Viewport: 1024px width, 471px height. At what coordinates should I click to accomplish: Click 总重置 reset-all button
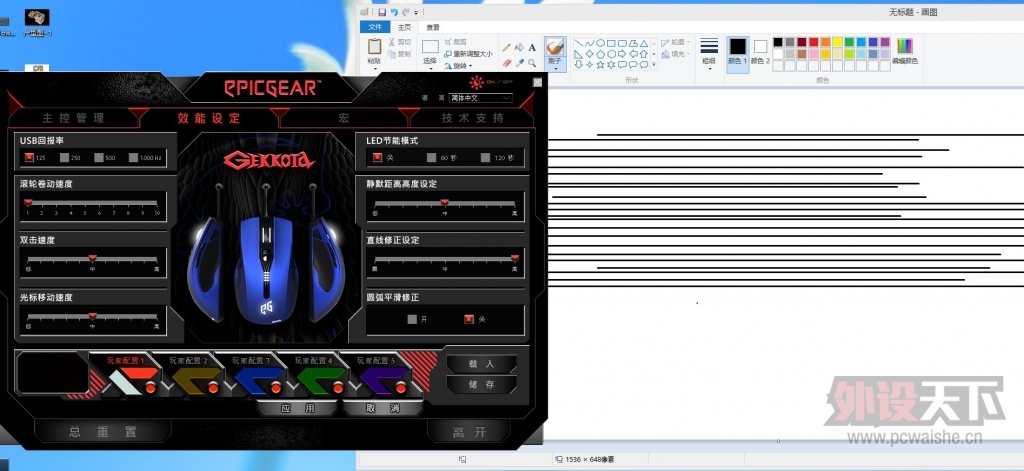click(x=103, y=431)
